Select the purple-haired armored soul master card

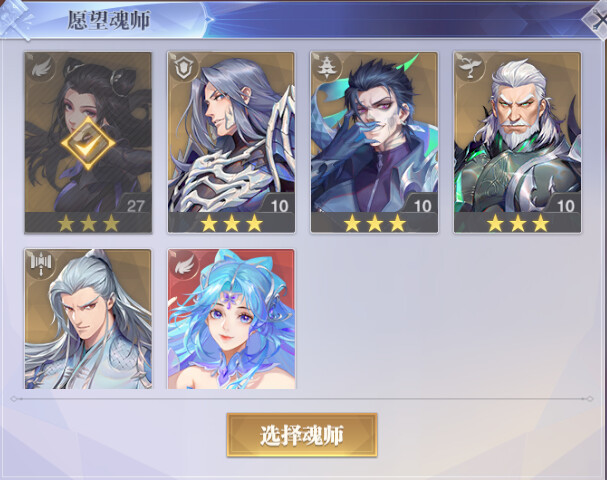231,142
